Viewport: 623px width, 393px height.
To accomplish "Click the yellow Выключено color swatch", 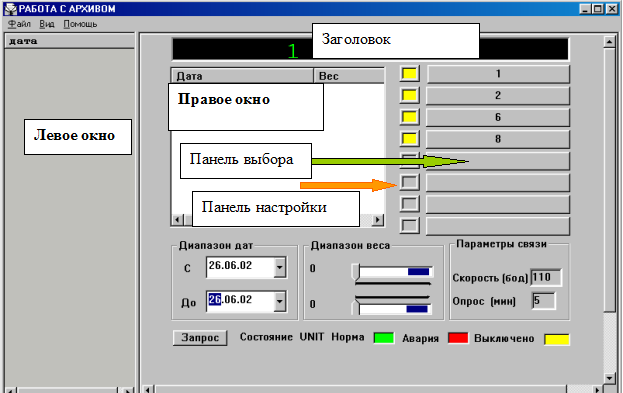I will pyautogui.click(x=557, y=339).
